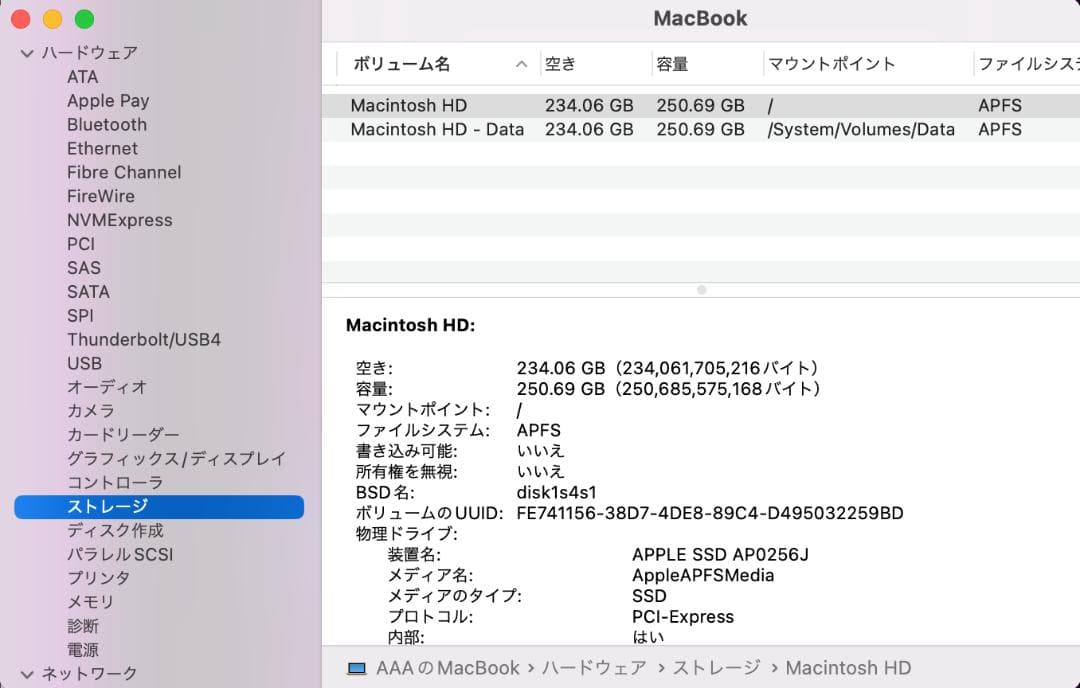Click the MacBook icon in the breadcrumb bar

coord(358,668)
